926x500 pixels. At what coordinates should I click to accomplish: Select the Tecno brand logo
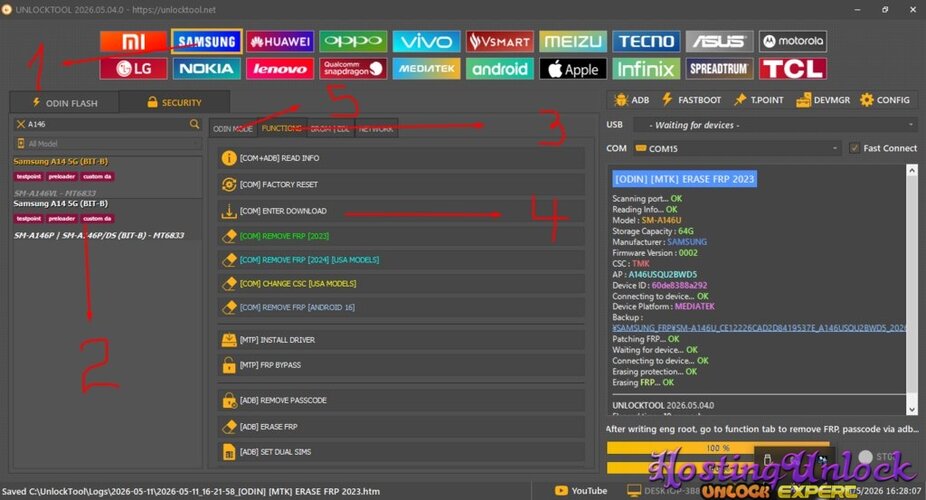[646, 41]
